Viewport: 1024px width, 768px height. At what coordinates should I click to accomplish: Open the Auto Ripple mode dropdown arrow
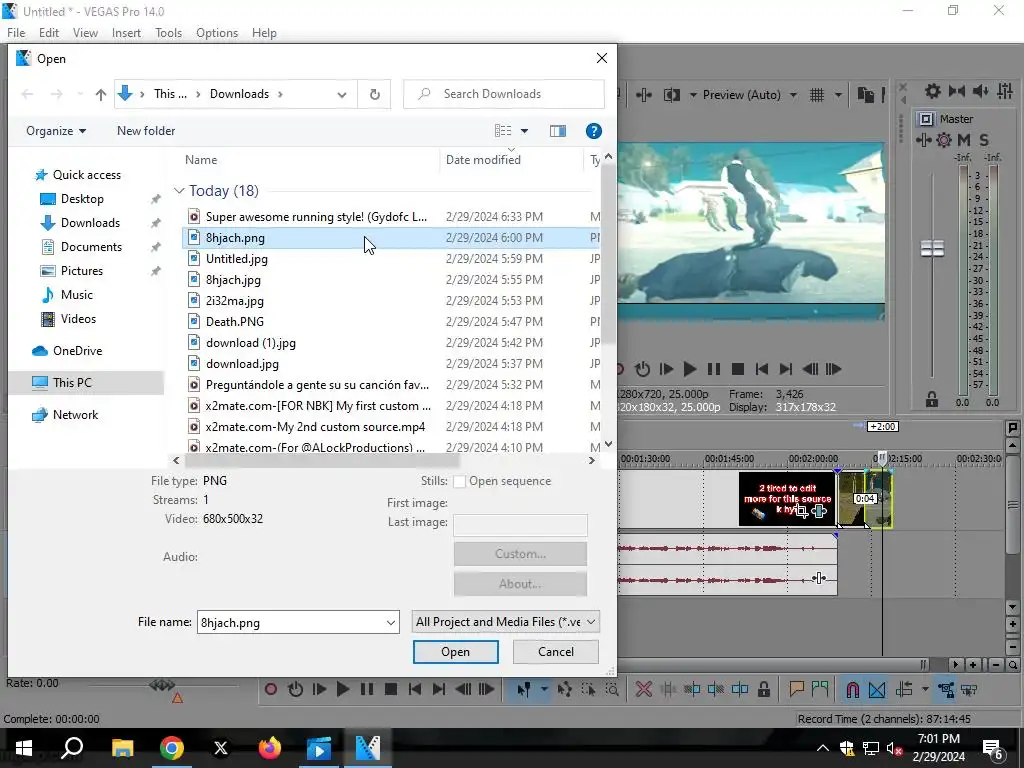(x=925, y=689)
